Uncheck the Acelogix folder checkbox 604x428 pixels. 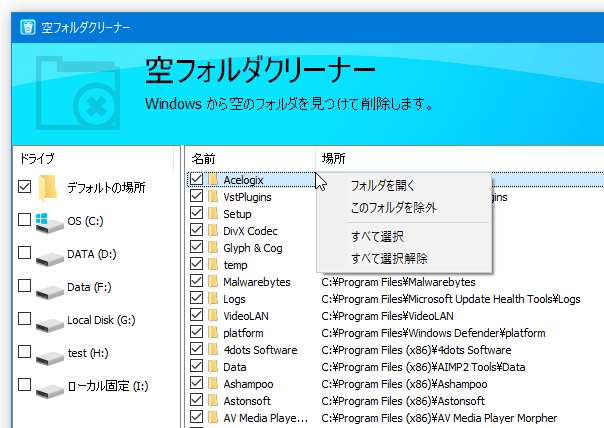pyautogui.click(x=196, y=179)
